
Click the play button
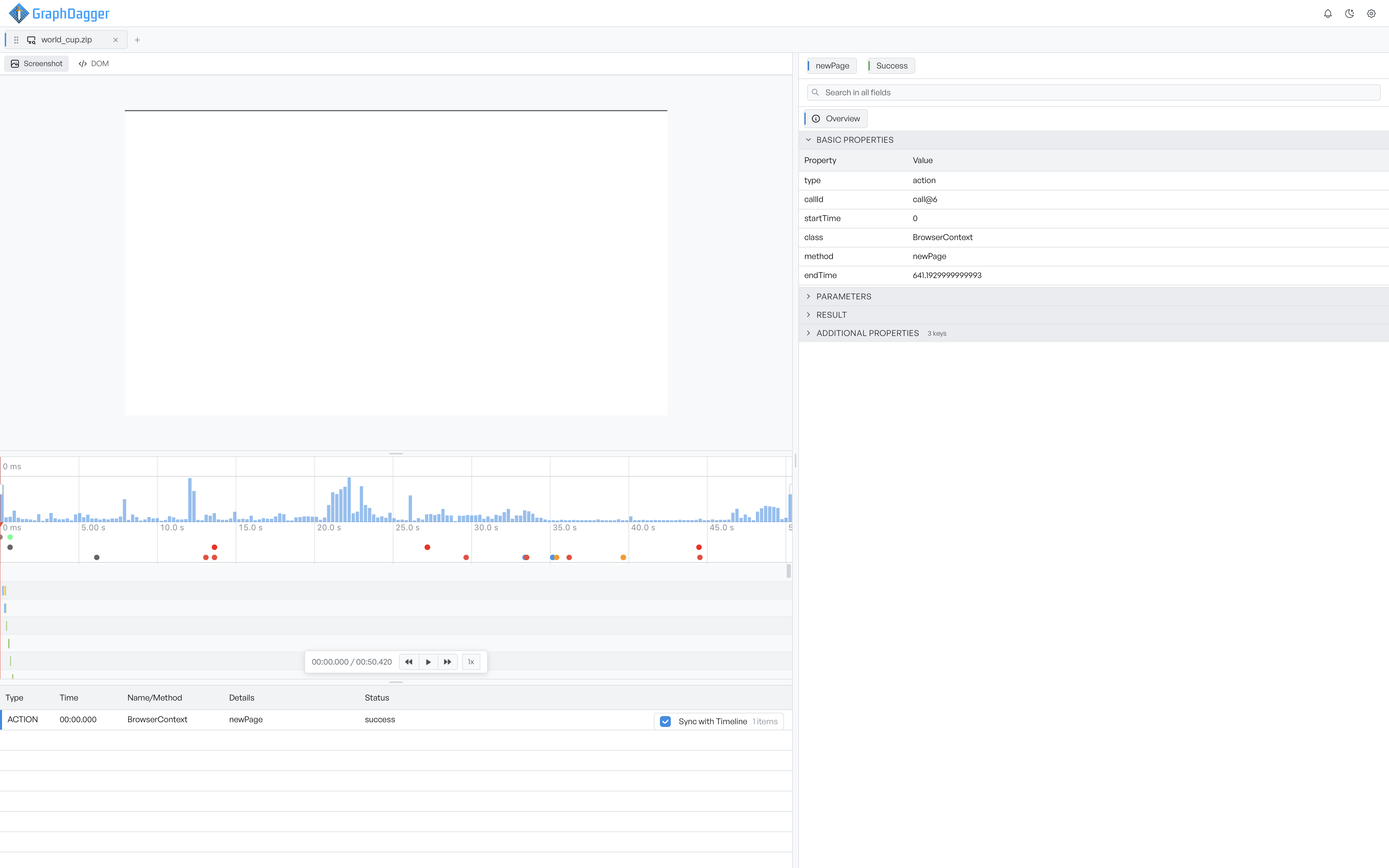tap(428, 662)
